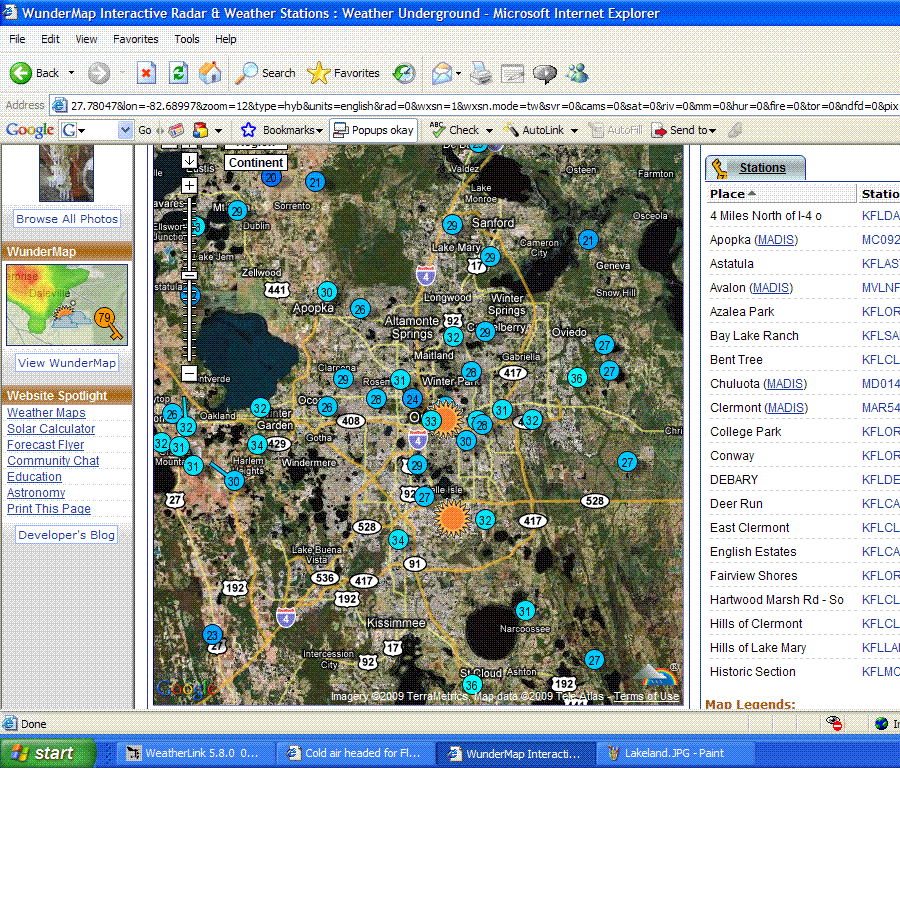Click the map zoom out minus button

point(189,374)
